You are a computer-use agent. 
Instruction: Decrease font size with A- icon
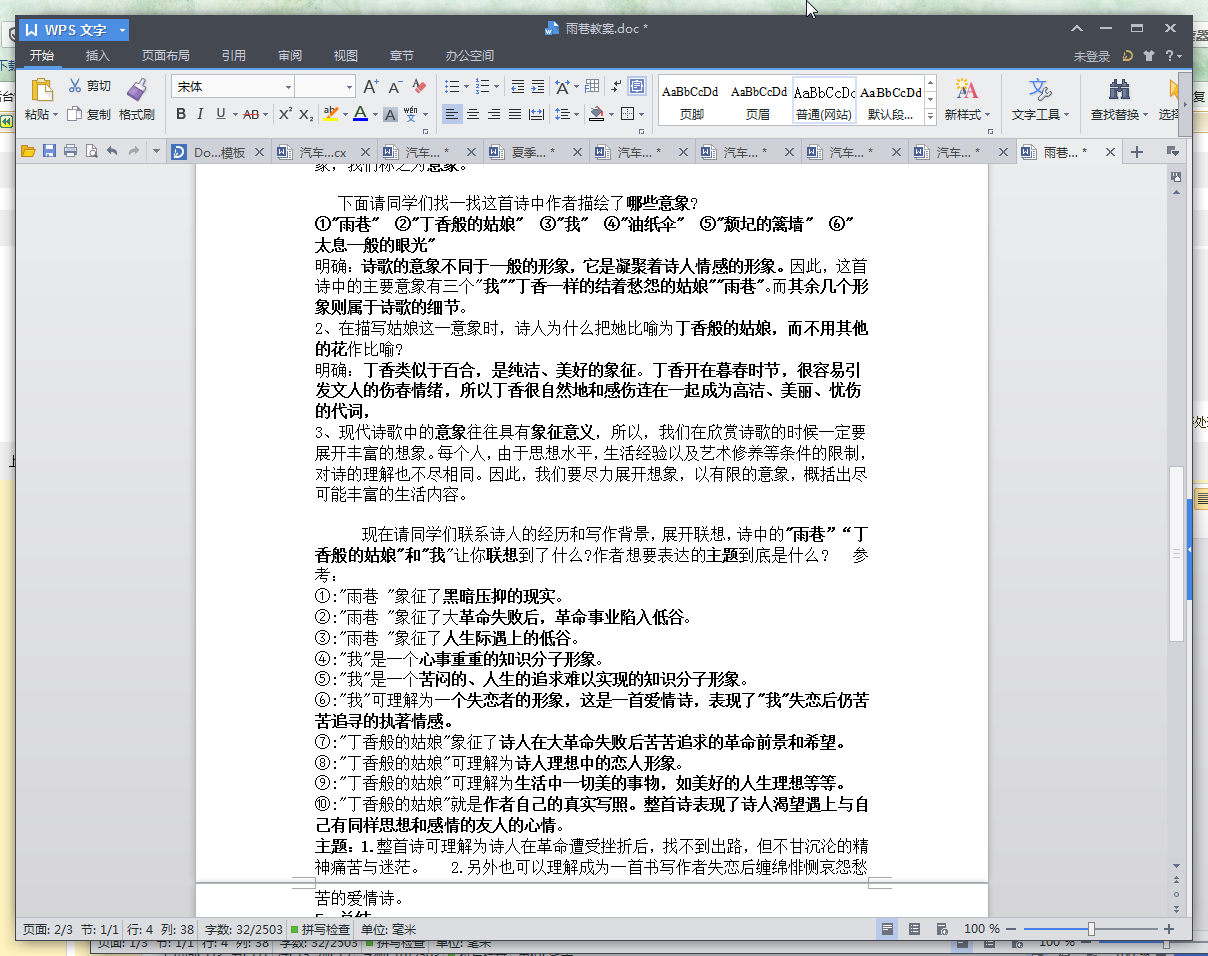coord(396,87)
